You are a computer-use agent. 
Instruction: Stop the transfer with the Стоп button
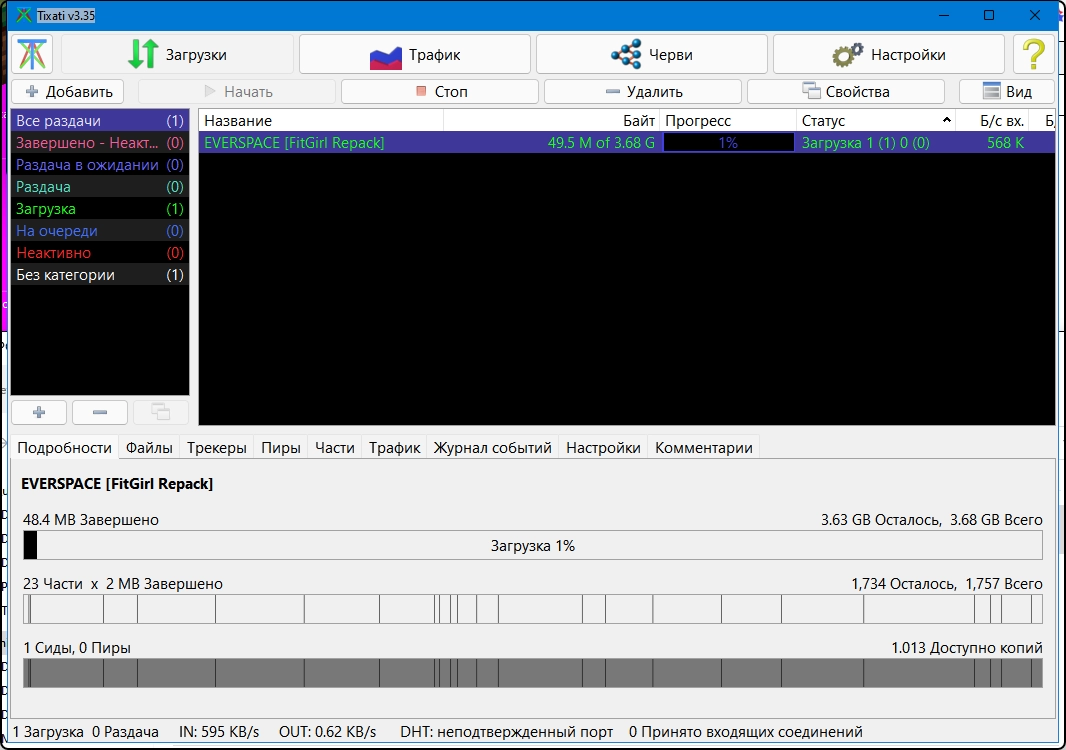441,92
